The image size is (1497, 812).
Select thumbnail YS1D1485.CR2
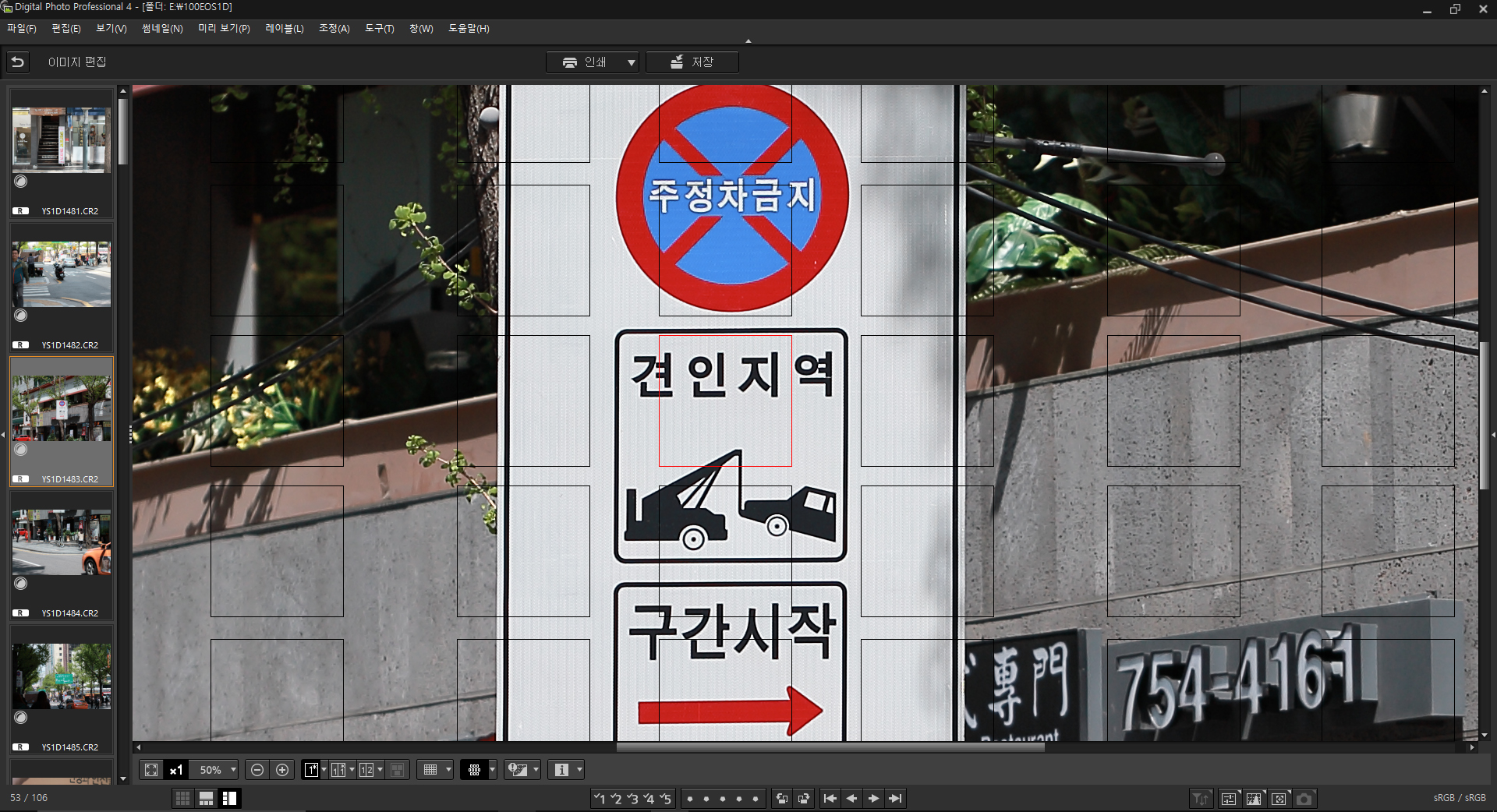[62, 689]
